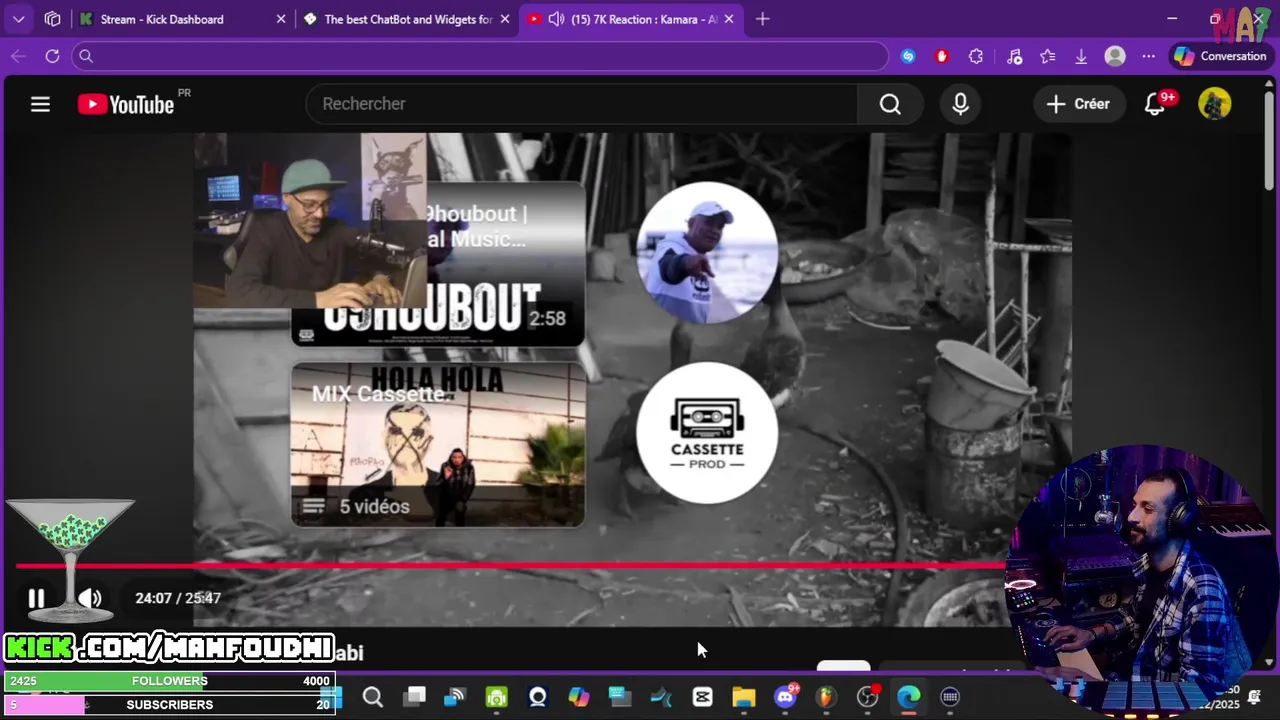Viewport: 1280px width, 720px height.
Task: Click the 5 vidéos playlist label
Action: (374, 507)
